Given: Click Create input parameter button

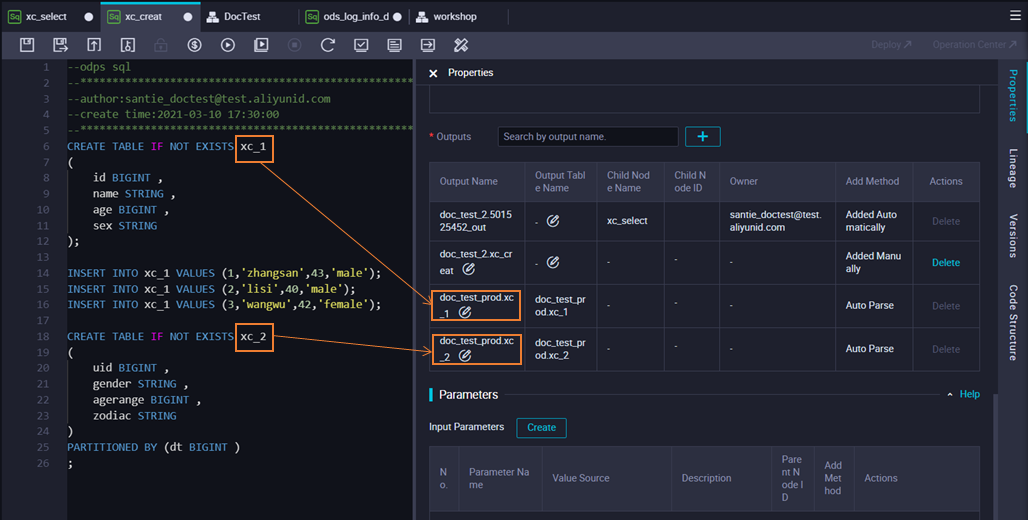Looking at the screenshot, I should 542,428.
